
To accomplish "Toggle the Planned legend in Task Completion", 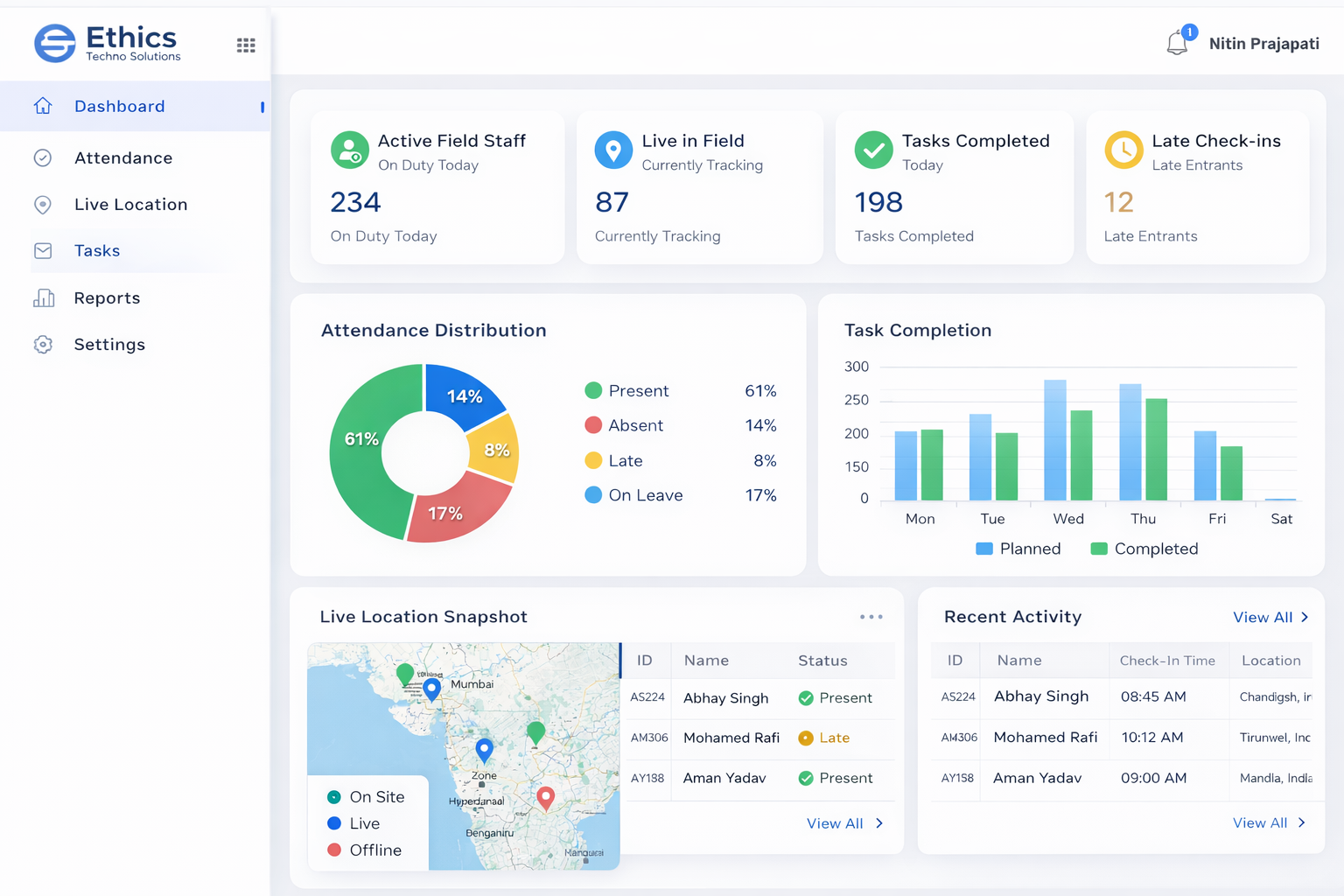I will tap(1018, 549).
